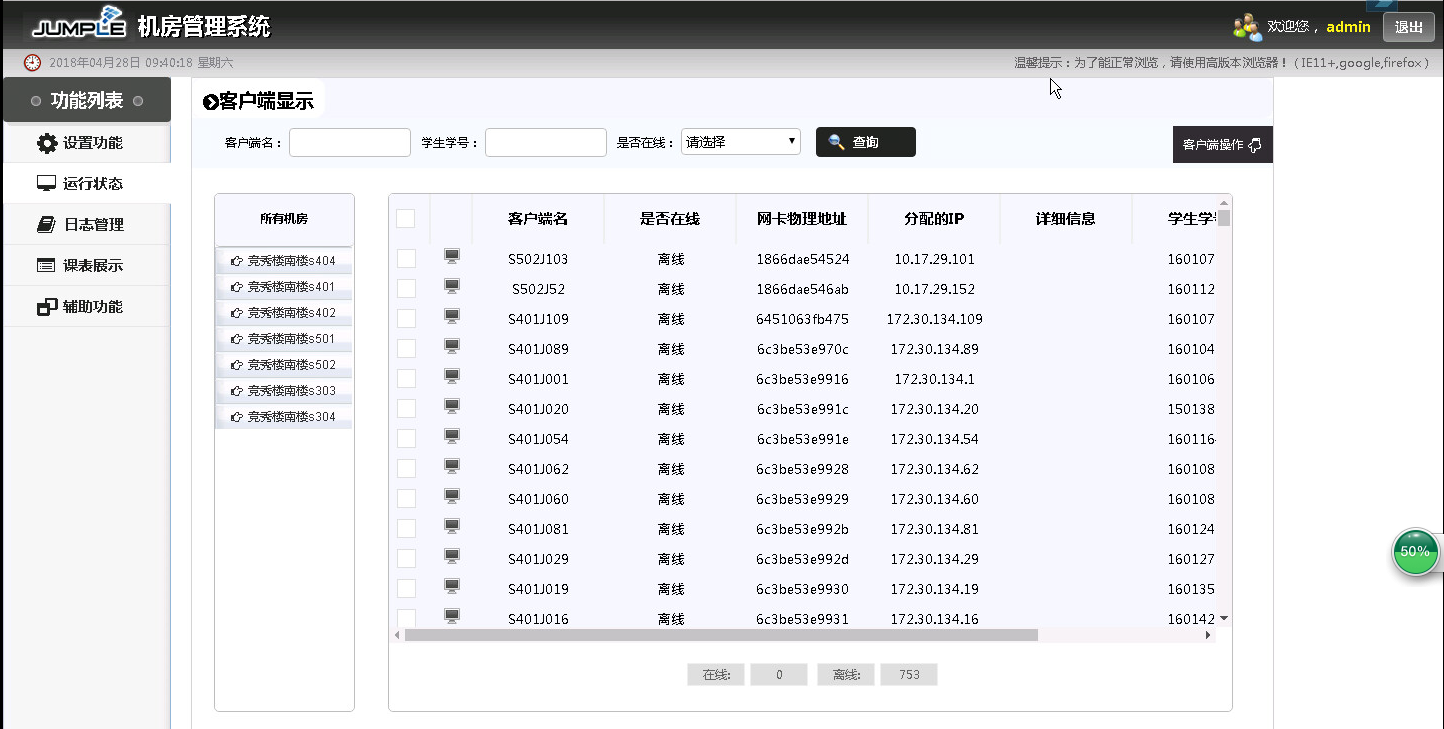Click the computer icon in the S502J103 row
Viewport: 1444px width, 729px height.
[452, 257]
